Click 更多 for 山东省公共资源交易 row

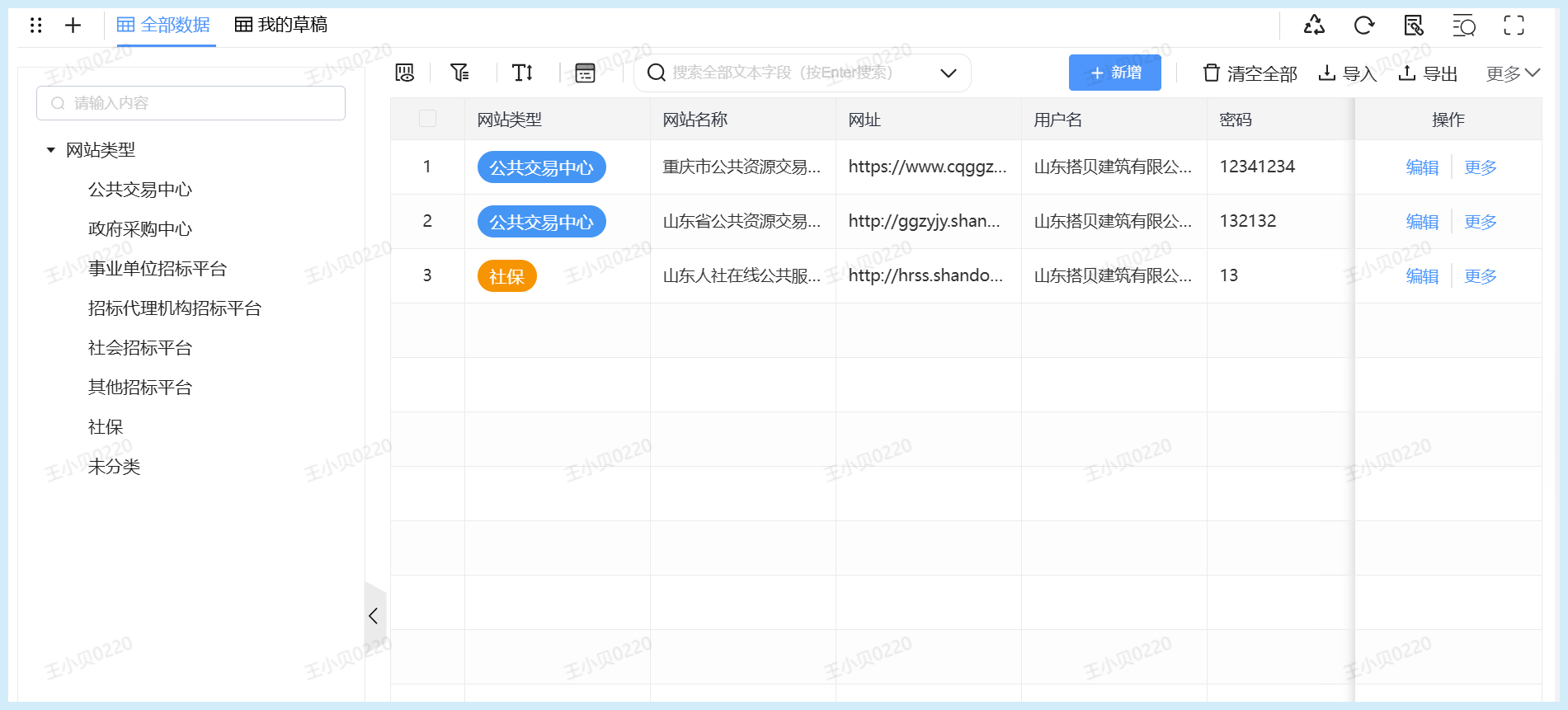tap(1481, 222)
